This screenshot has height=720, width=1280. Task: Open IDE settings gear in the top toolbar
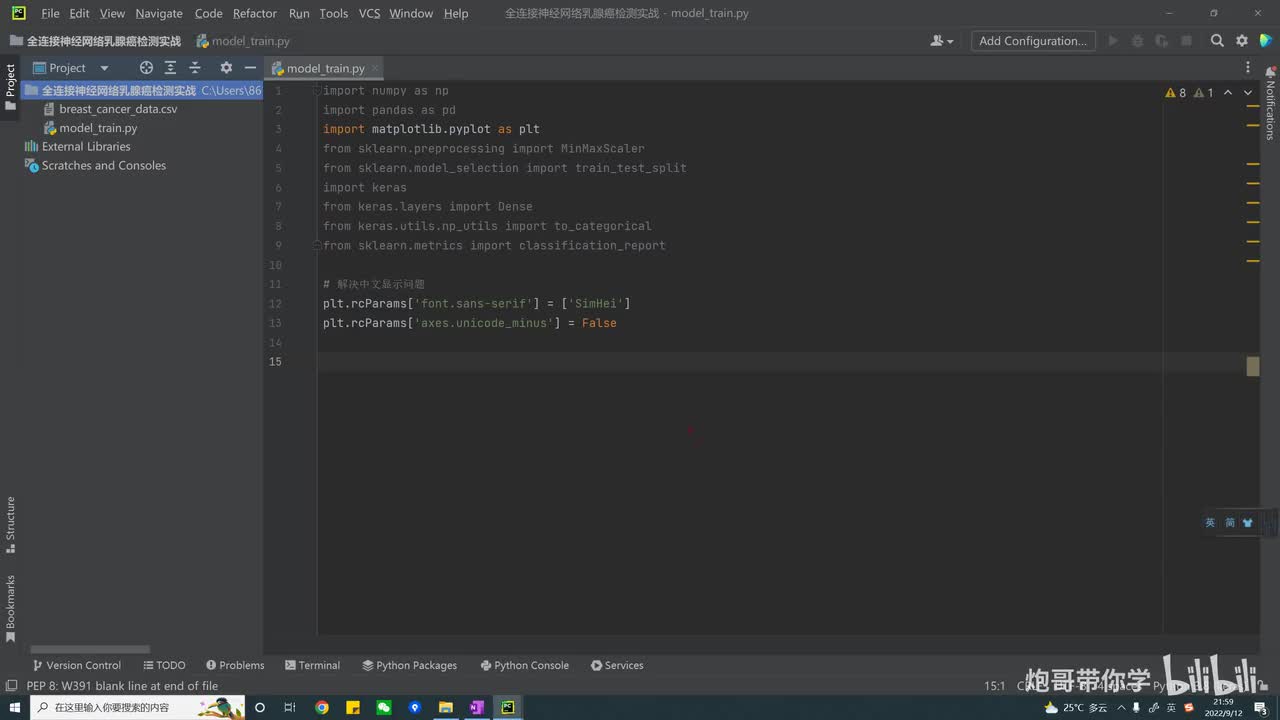click(x=1242, y=41)
